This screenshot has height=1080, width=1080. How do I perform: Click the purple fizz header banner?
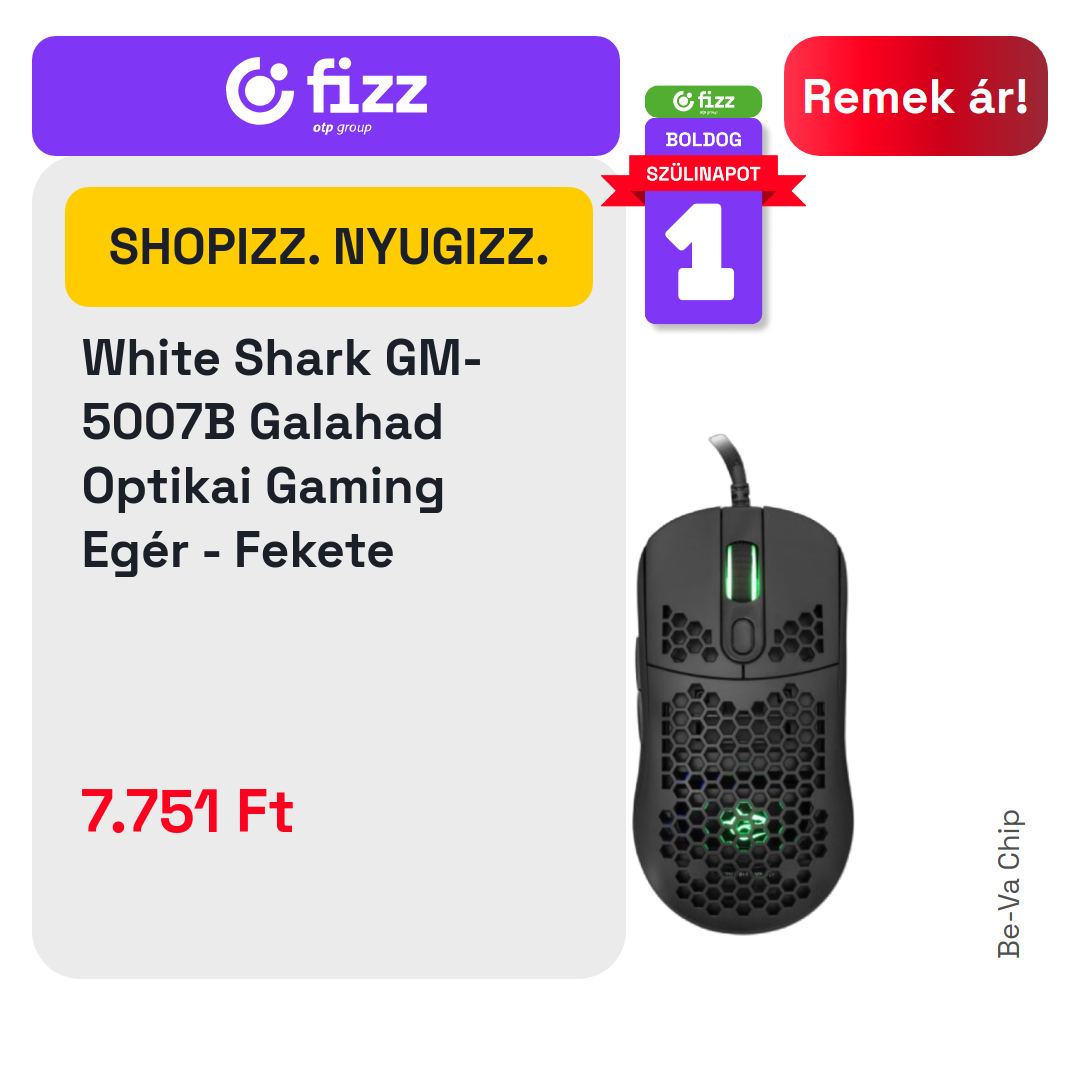(x=326, y=96)
